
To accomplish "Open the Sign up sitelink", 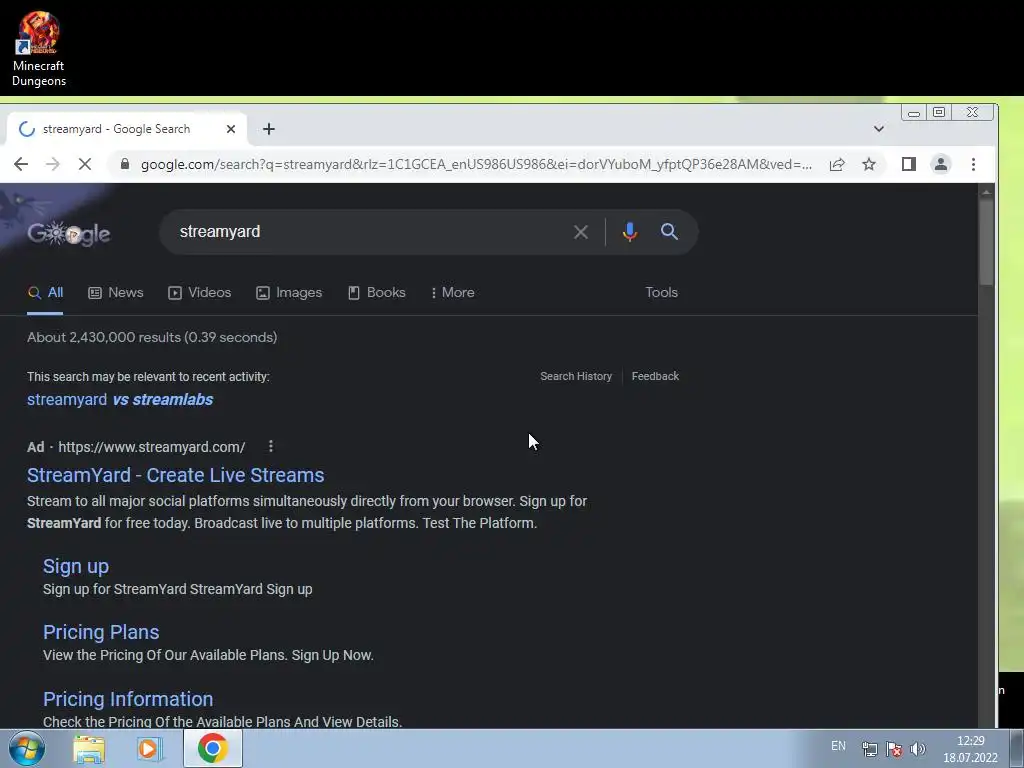I will [76, 566].
